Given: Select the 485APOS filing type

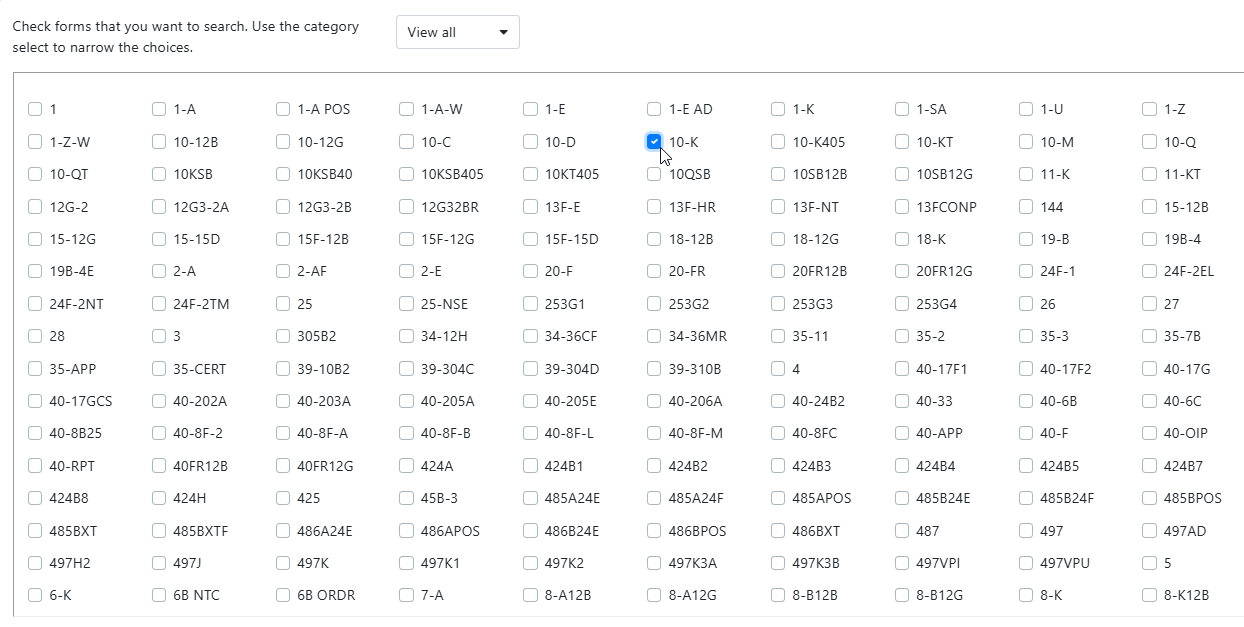Looking at the screenshot, I should coord(777,498).
